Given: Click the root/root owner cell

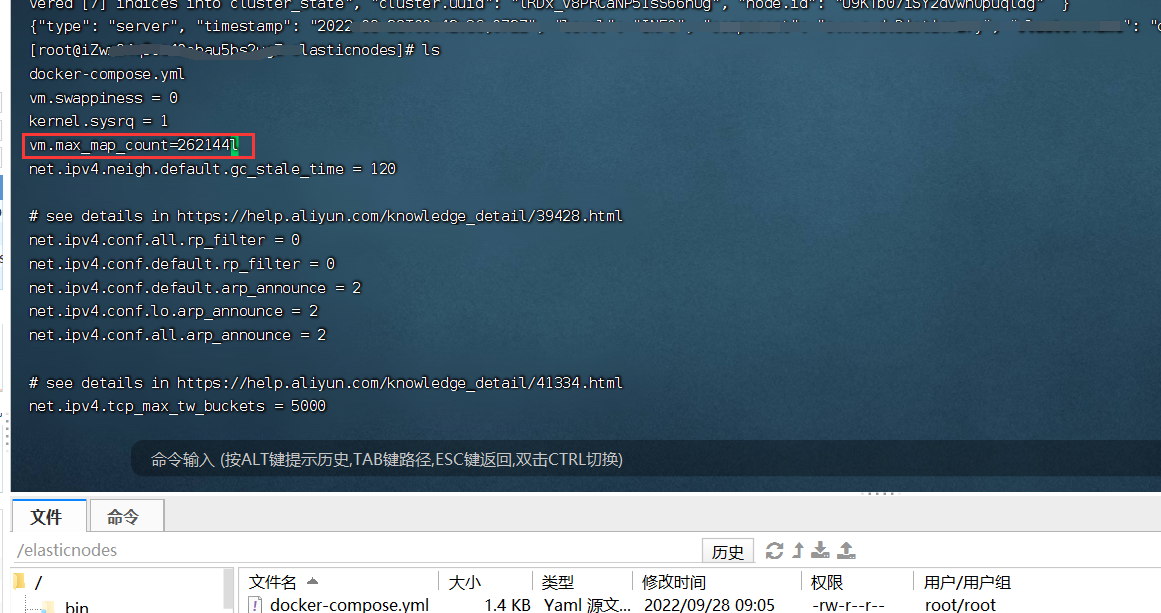Looking at the screenshot, I should click(x=960, y=605).
